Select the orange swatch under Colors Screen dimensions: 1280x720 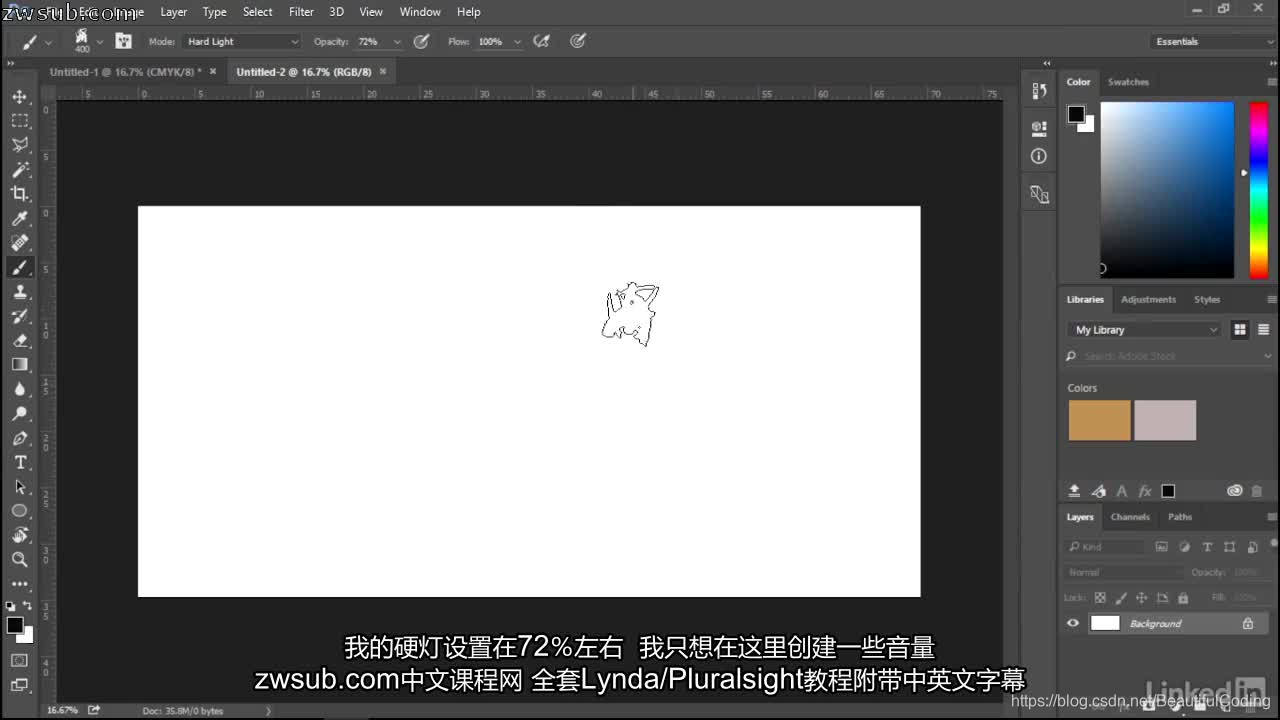(x=1099, y=420)
